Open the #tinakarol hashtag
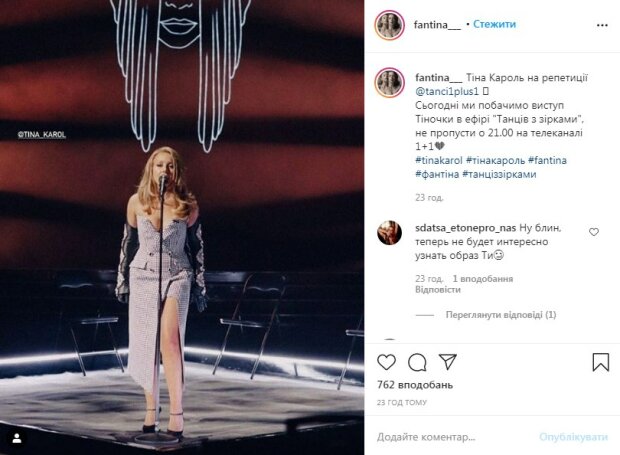Screen dimensions: 620x455 point(439,160)
